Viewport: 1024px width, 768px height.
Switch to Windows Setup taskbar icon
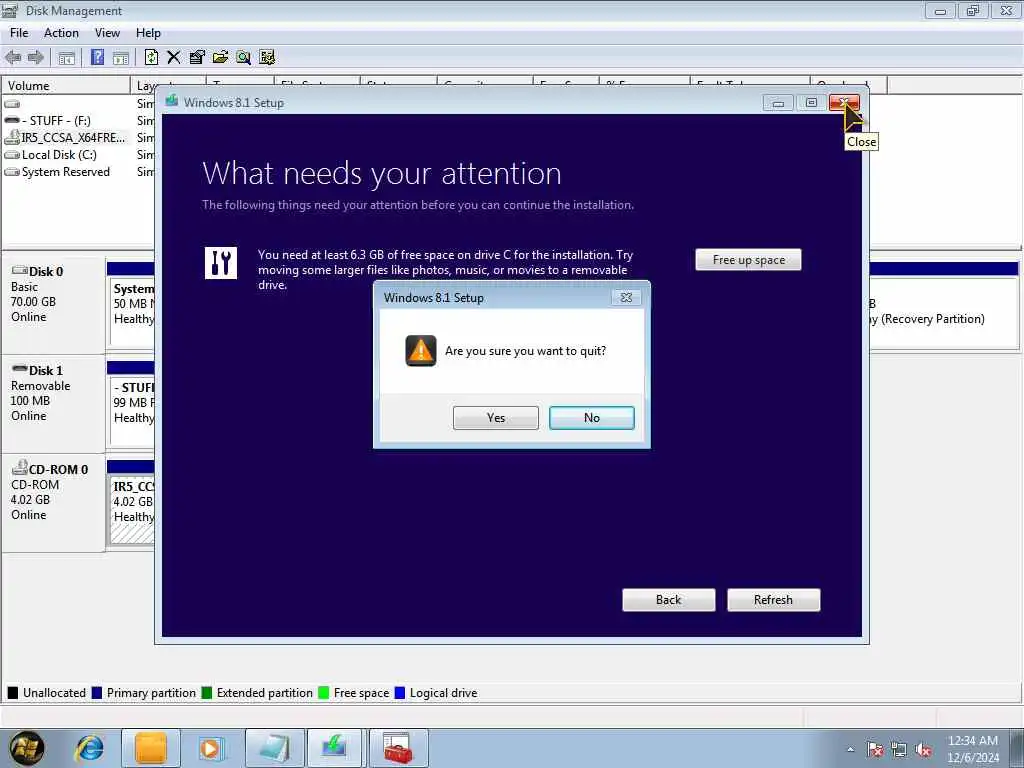coord(334,748)
